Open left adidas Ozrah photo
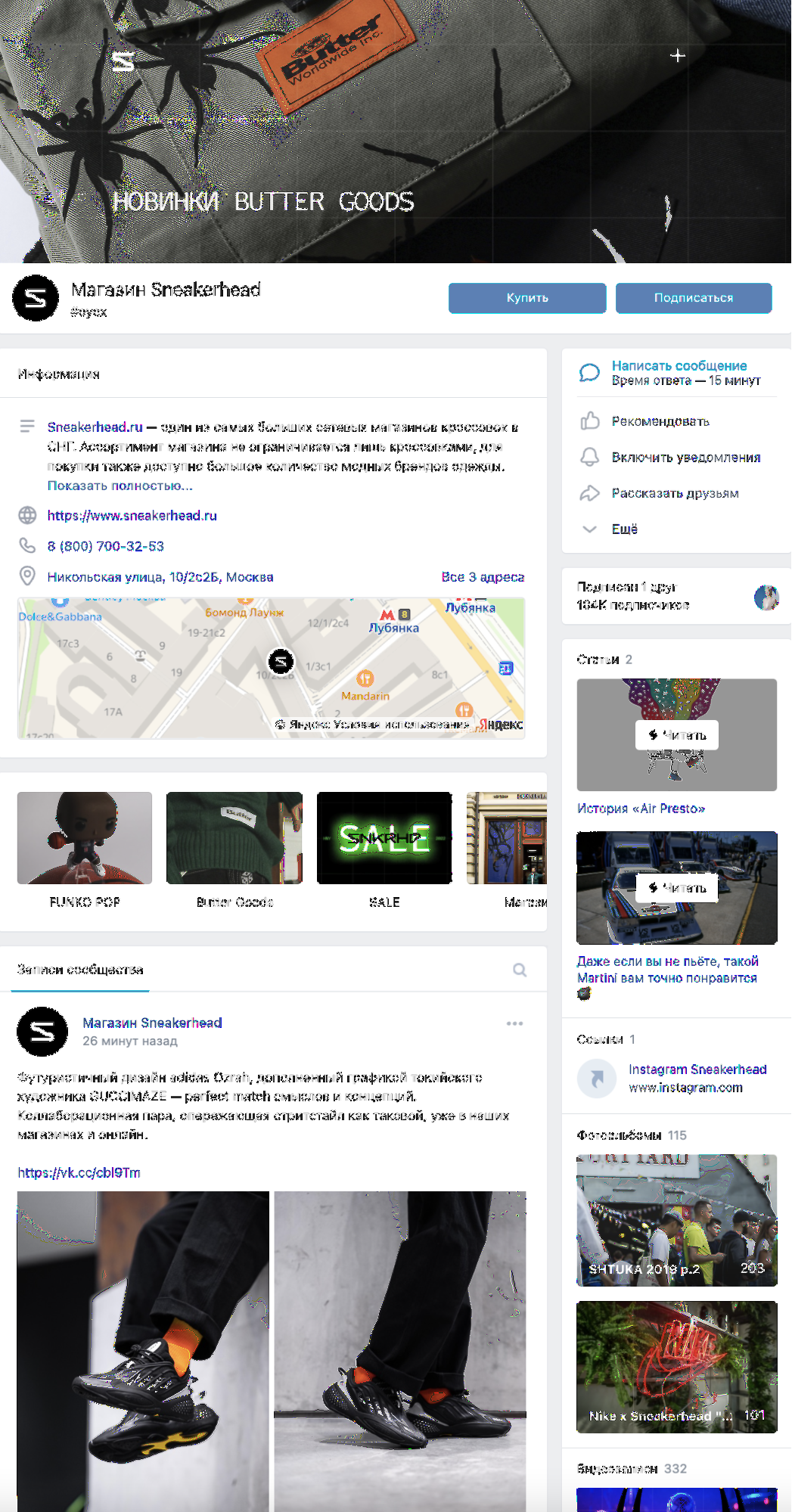Viewport: 792px width, 1512px height. pyautogui.click(x=143, y=1352)
